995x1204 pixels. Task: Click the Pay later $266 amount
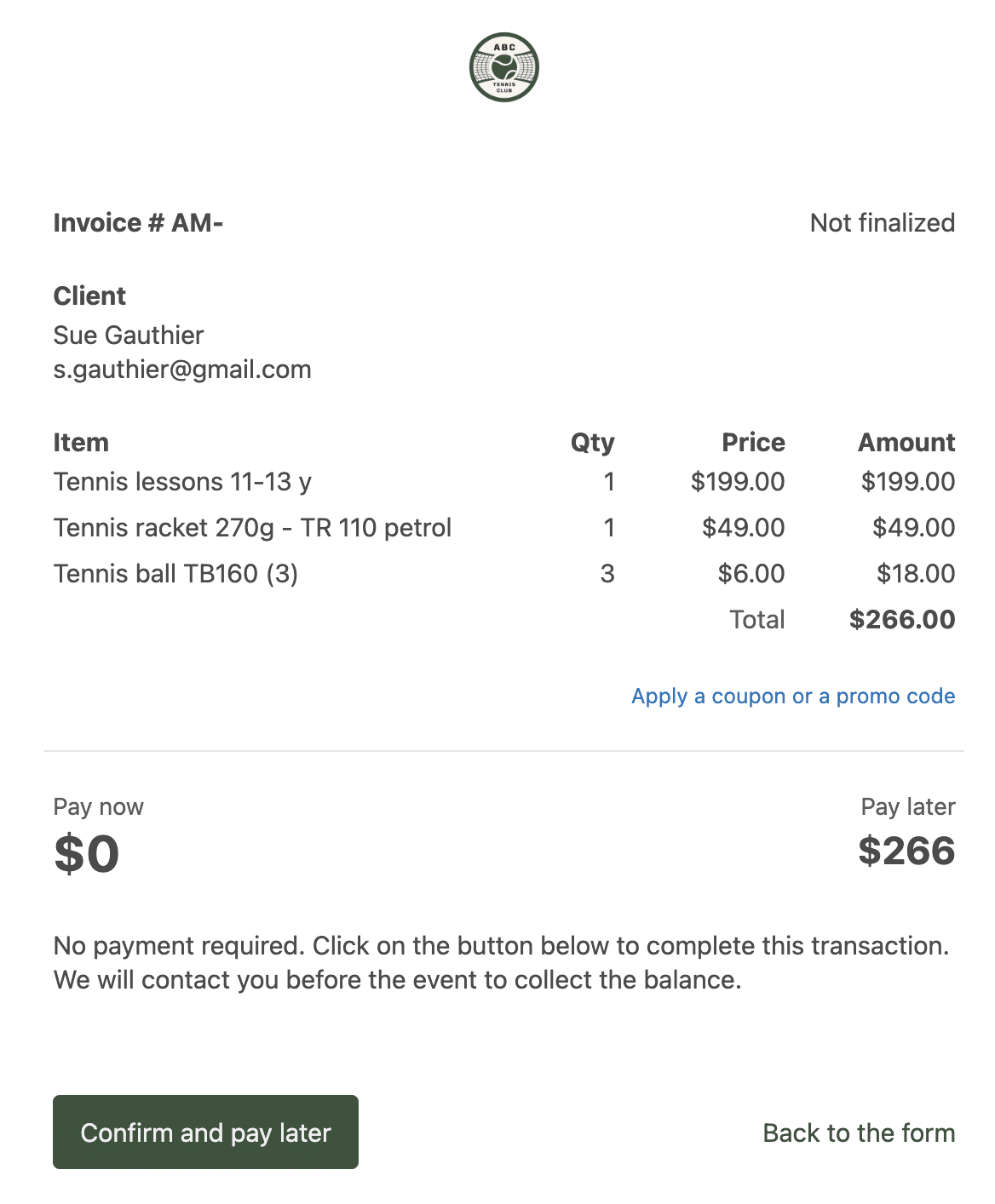pos(906,851)
